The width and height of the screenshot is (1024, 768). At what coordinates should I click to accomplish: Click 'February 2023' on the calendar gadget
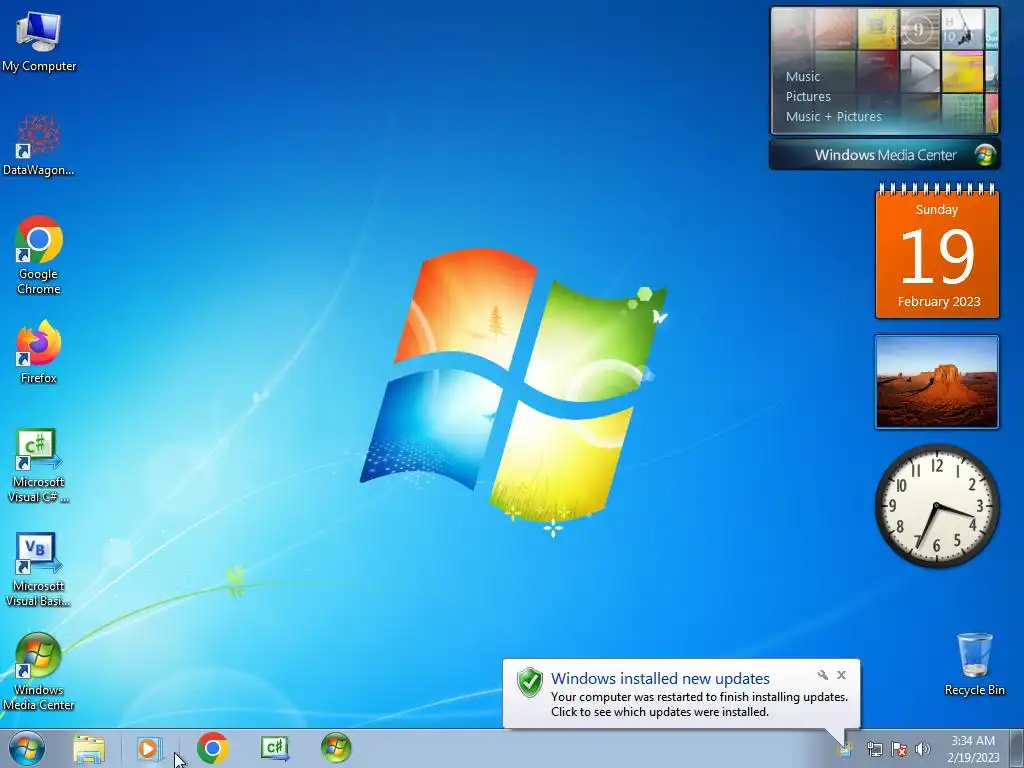coord(938,302)
